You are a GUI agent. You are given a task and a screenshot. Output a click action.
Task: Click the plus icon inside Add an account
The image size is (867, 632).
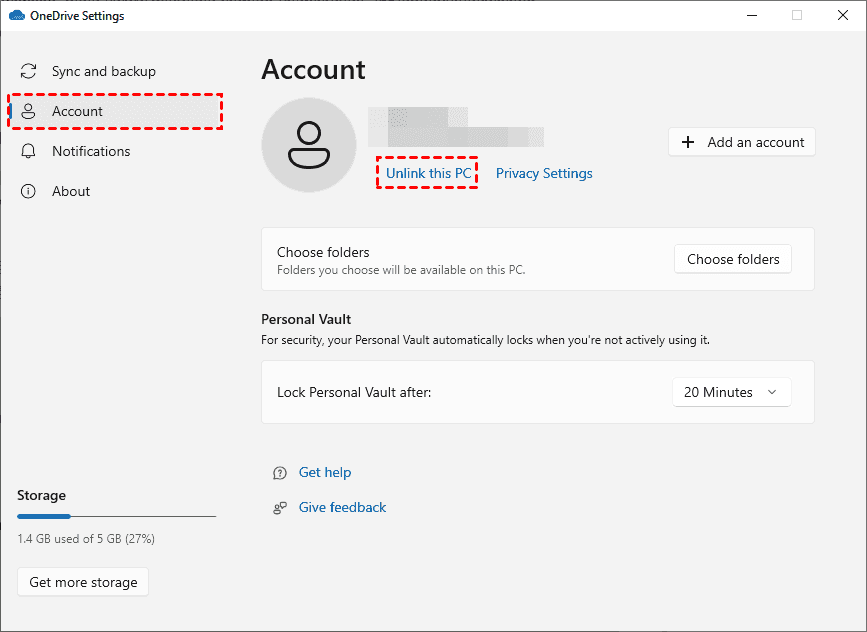(x=688, y=142)
